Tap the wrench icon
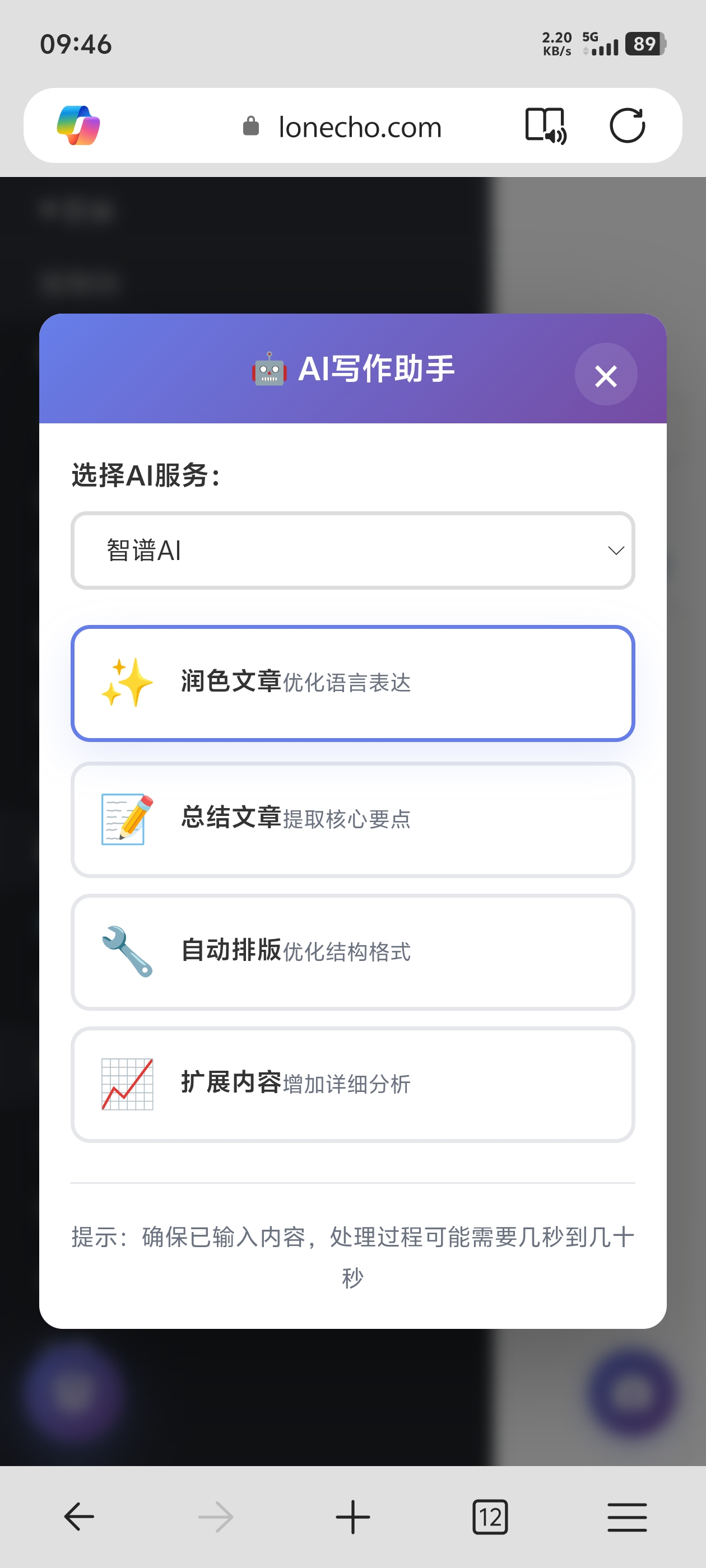 [x=127, y=951]
